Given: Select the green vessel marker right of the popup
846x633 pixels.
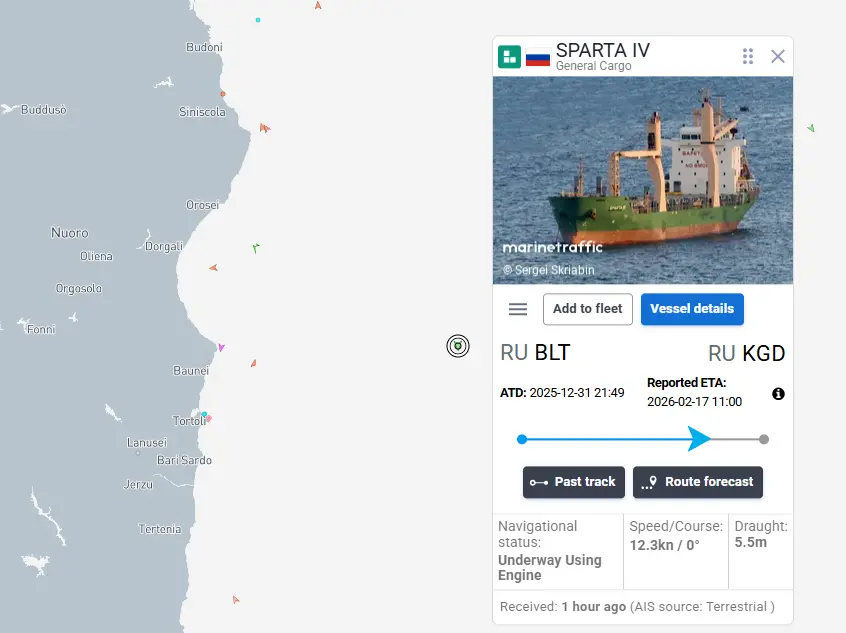Looking at the screenshot, I should (x=811, y=128).
